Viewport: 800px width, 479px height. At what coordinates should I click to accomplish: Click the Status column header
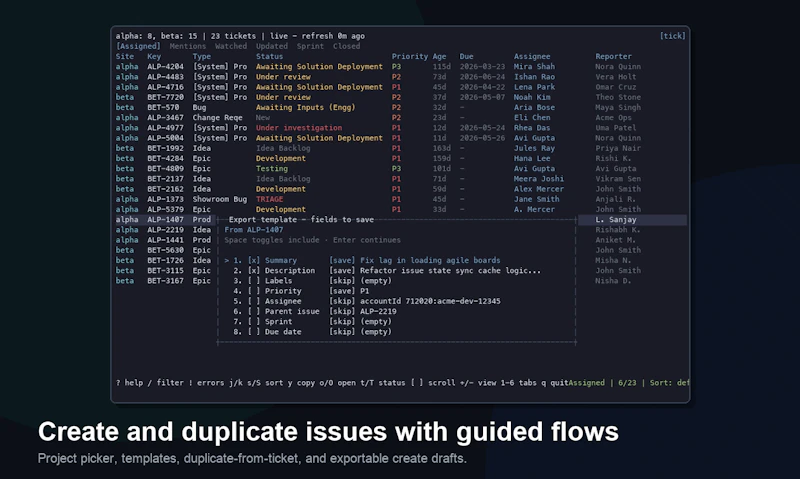[x=269, y=57]
